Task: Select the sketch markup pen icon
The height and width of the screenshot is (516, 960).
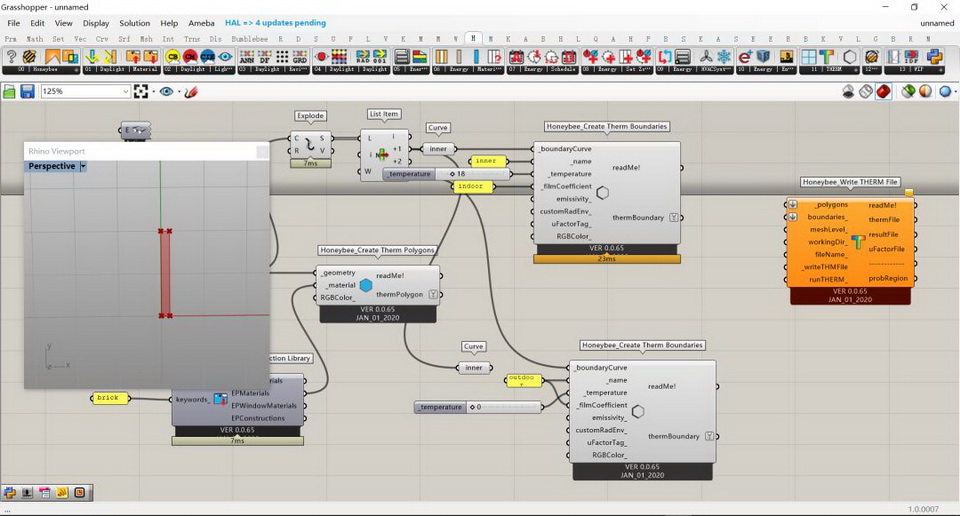Action: (191, 91)
